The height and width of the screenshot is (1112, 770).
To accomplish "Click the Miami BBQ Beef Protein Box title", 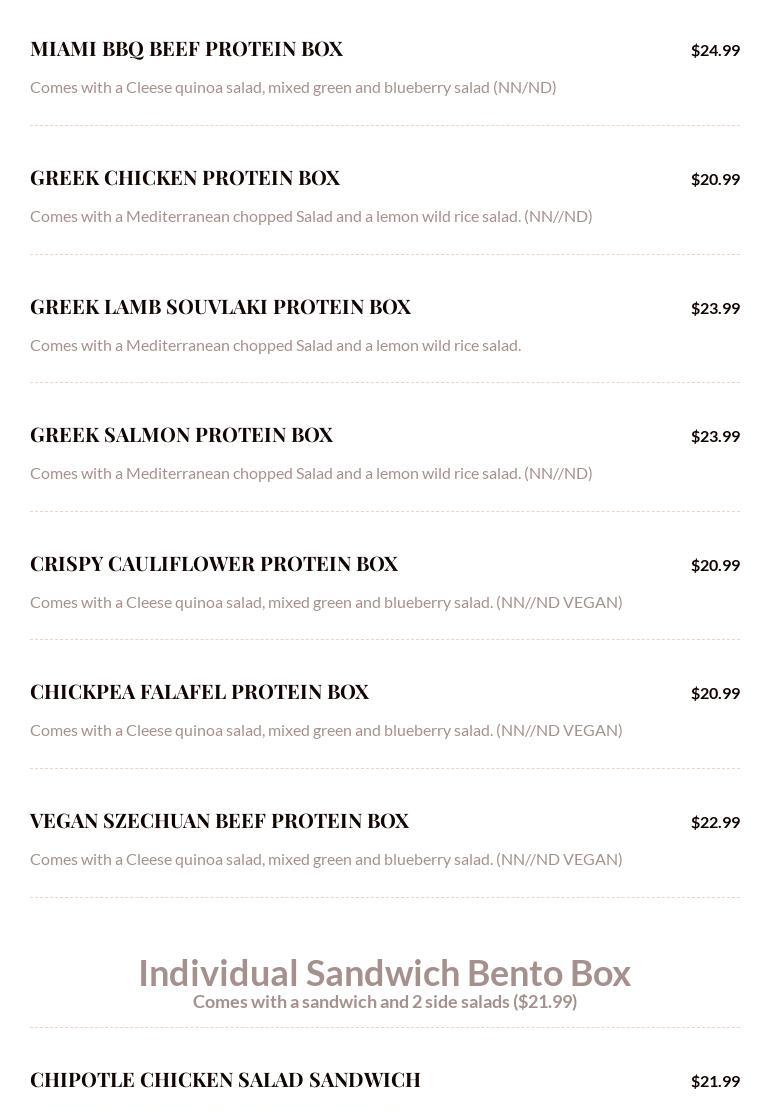I will pos(186,49).
